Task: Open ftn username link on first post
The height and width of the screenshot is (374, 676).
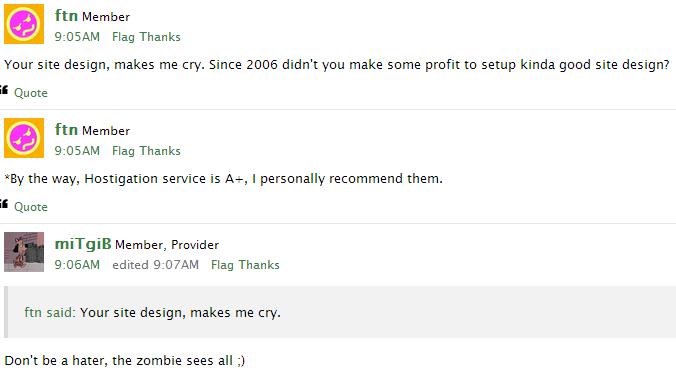Action: coord(66,16)
